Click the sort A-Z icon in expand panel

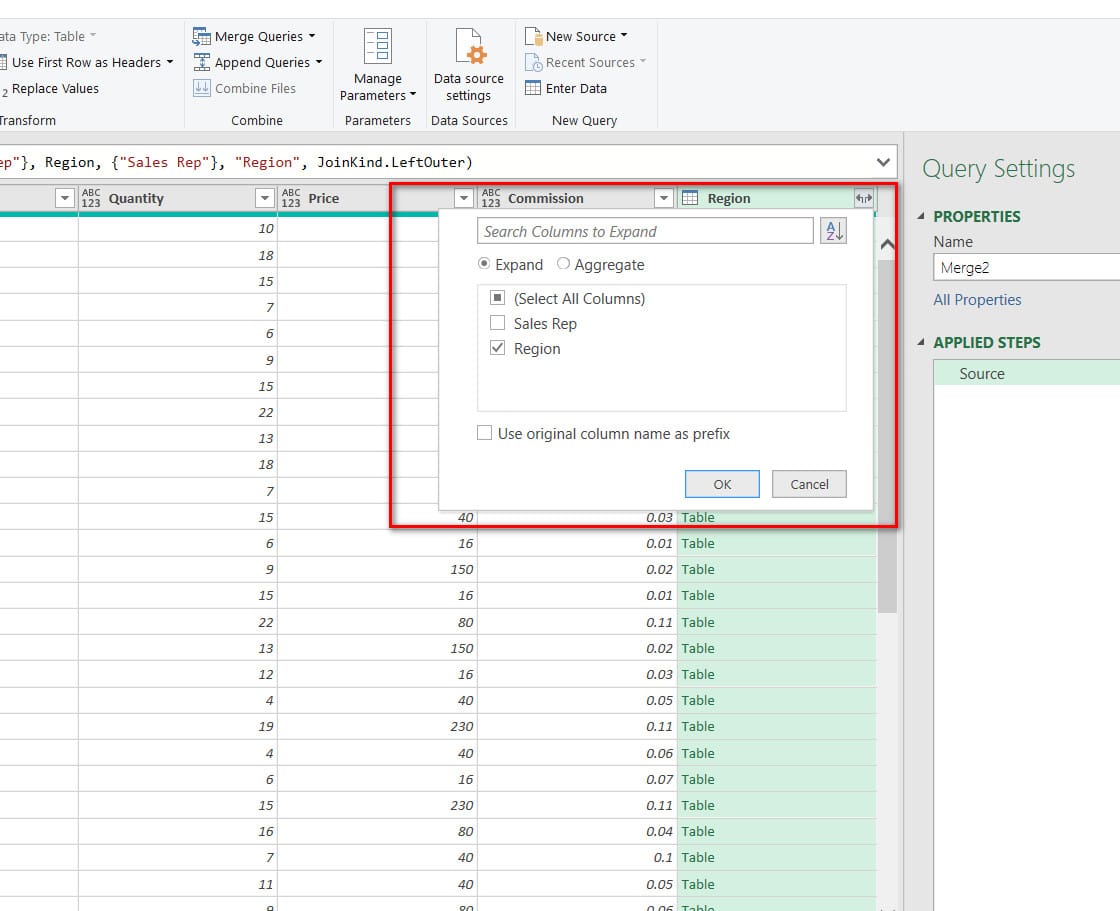click(833, 231)
